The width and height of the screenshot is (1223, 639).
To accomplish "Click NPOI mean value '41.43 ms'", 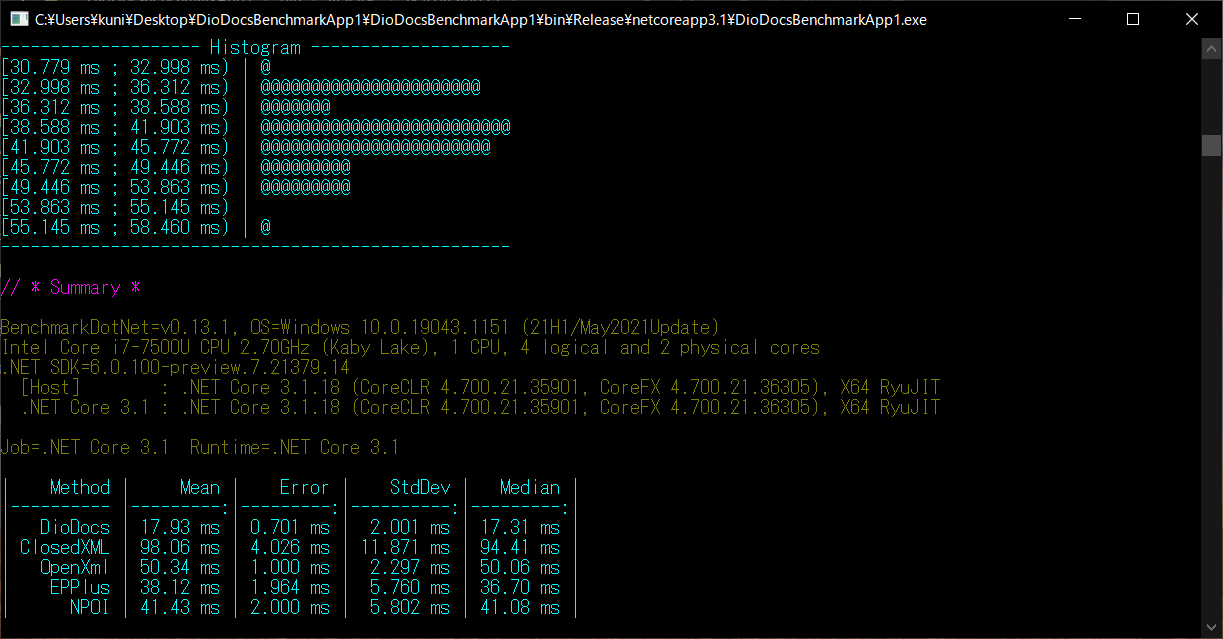I will [x=180, y=607].
